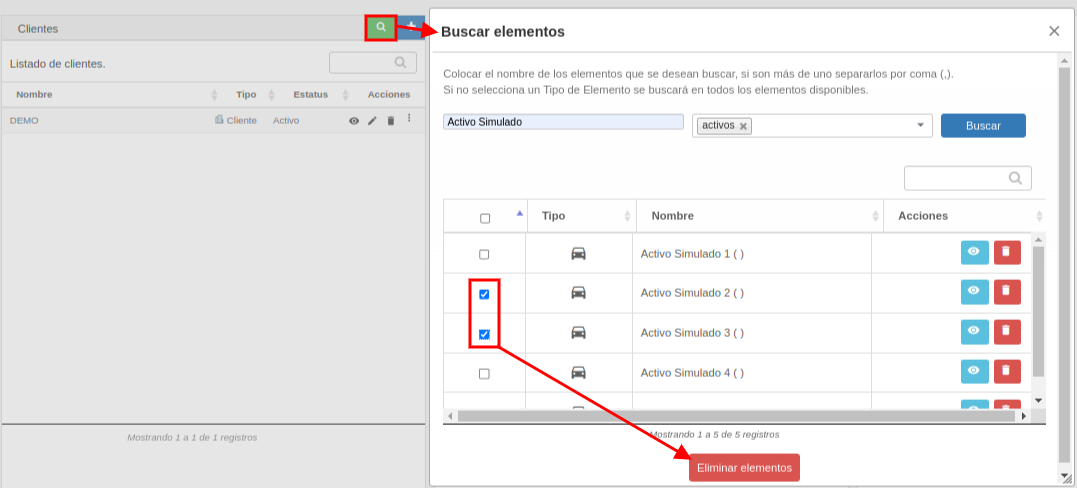Check the Activo Simulado 1 checkbox
Image resolution: width=1077 pixels, height=488 pixels.
pyautogui.click(x=484, y=254)
